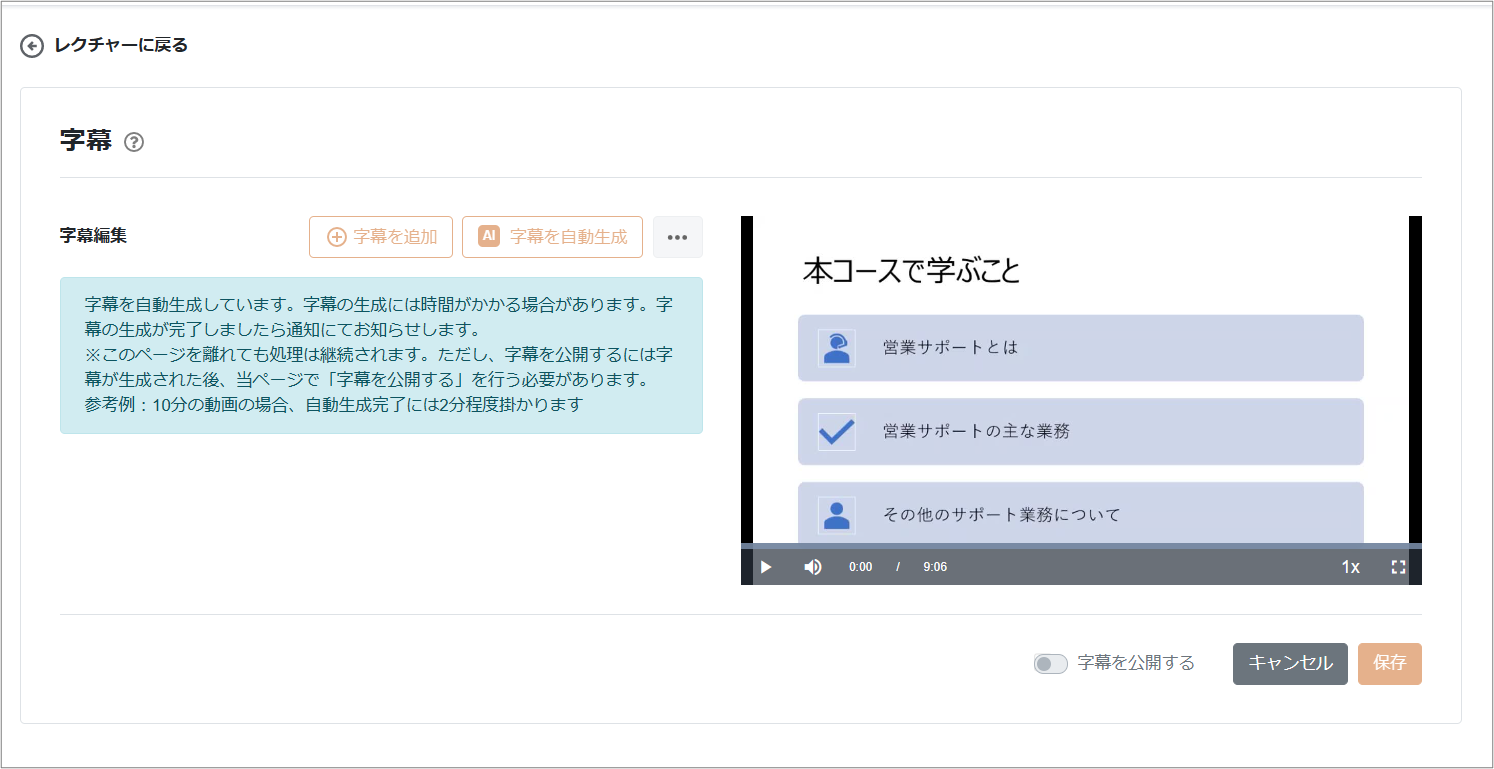Click the 営業サポートとは headset icon
Viewport: 1494px width, 769px height.
click(837, 348)
